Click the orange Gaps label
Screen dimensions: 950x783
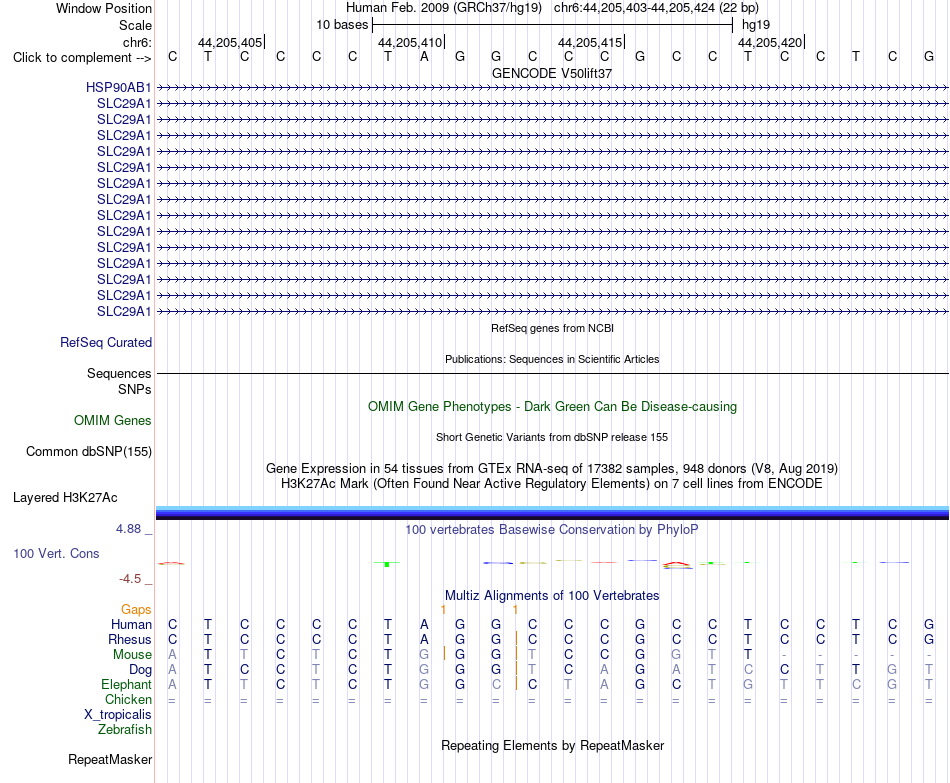click(x=136, y=610)
